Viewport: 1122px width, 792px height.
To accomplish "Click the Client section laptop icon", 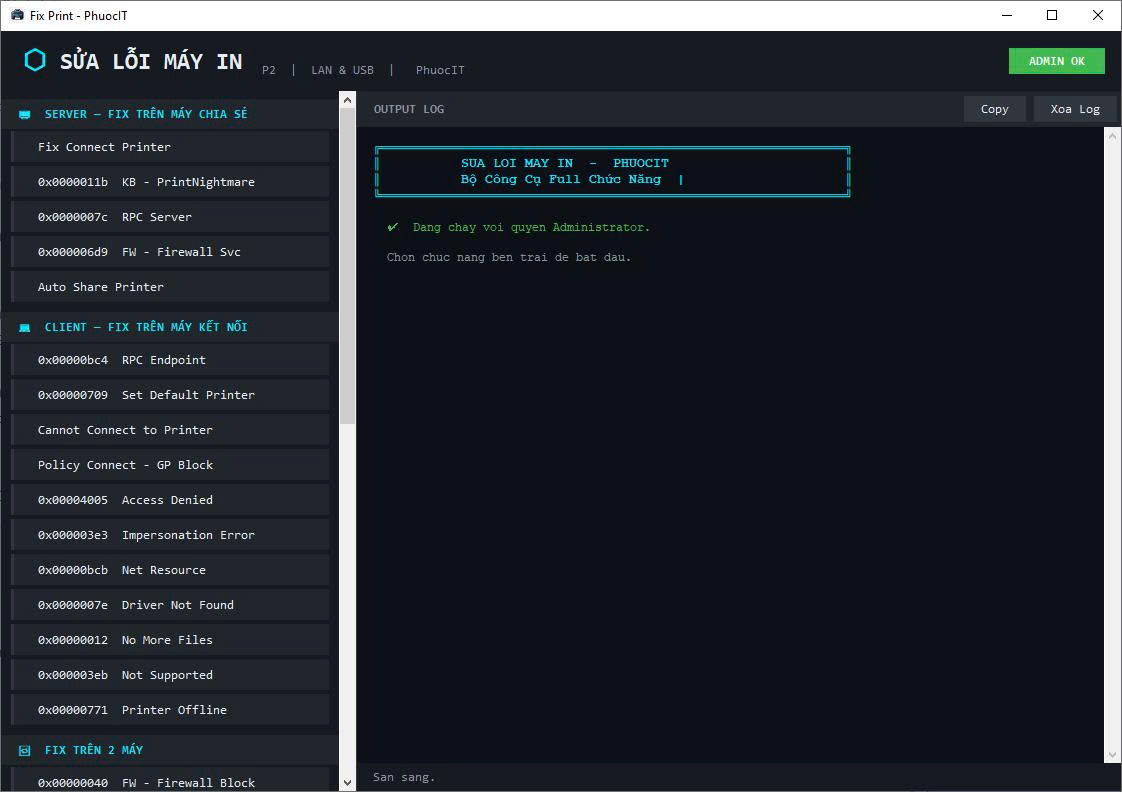I will click(x=25, y=328).
